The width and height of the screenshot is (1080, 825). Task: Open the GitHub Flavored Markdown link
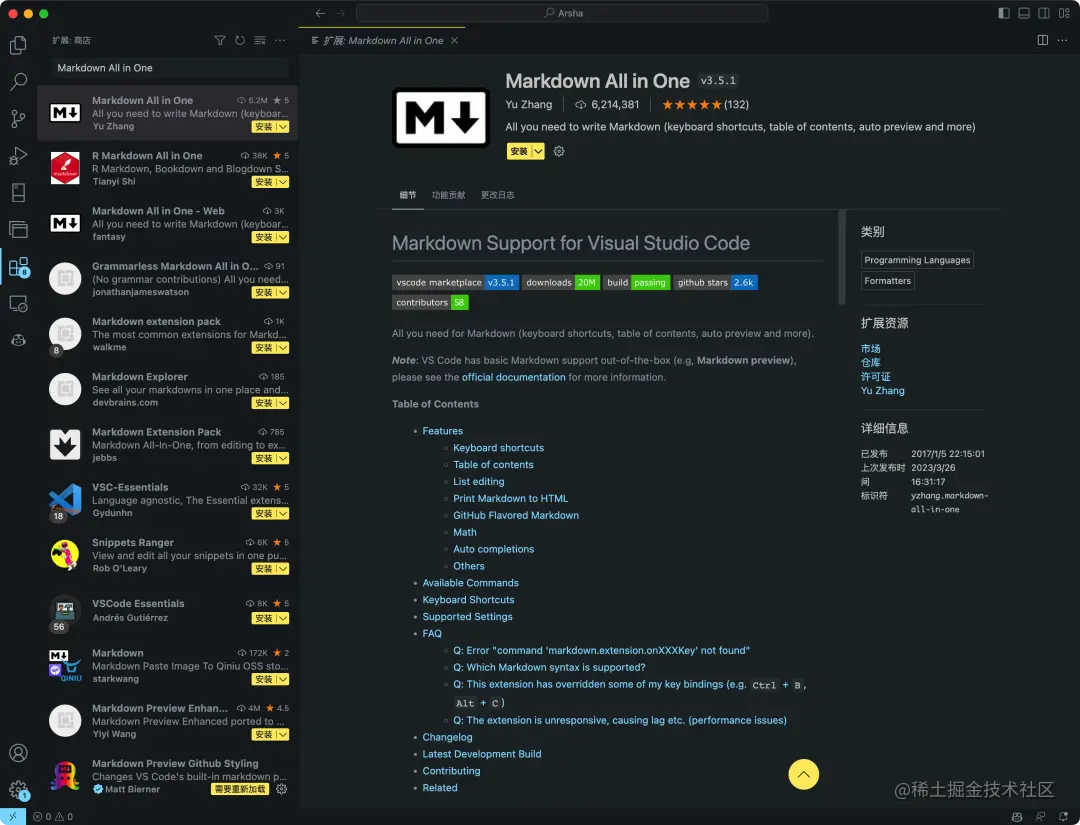point(516,515)
